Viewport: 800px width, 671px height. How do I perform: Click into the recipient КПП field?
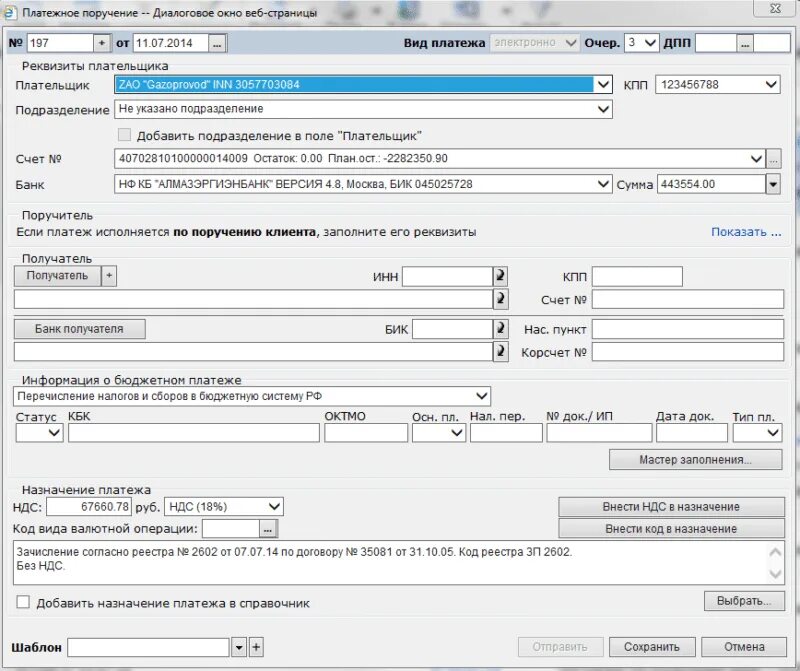tap(637, 277)
